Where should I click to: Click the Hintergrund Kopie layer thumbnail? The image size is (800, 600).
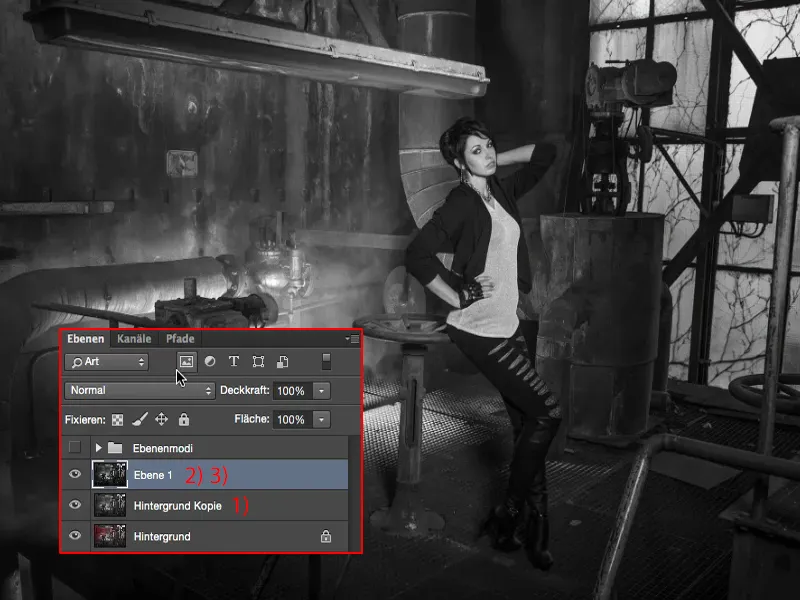click(110, 505)
